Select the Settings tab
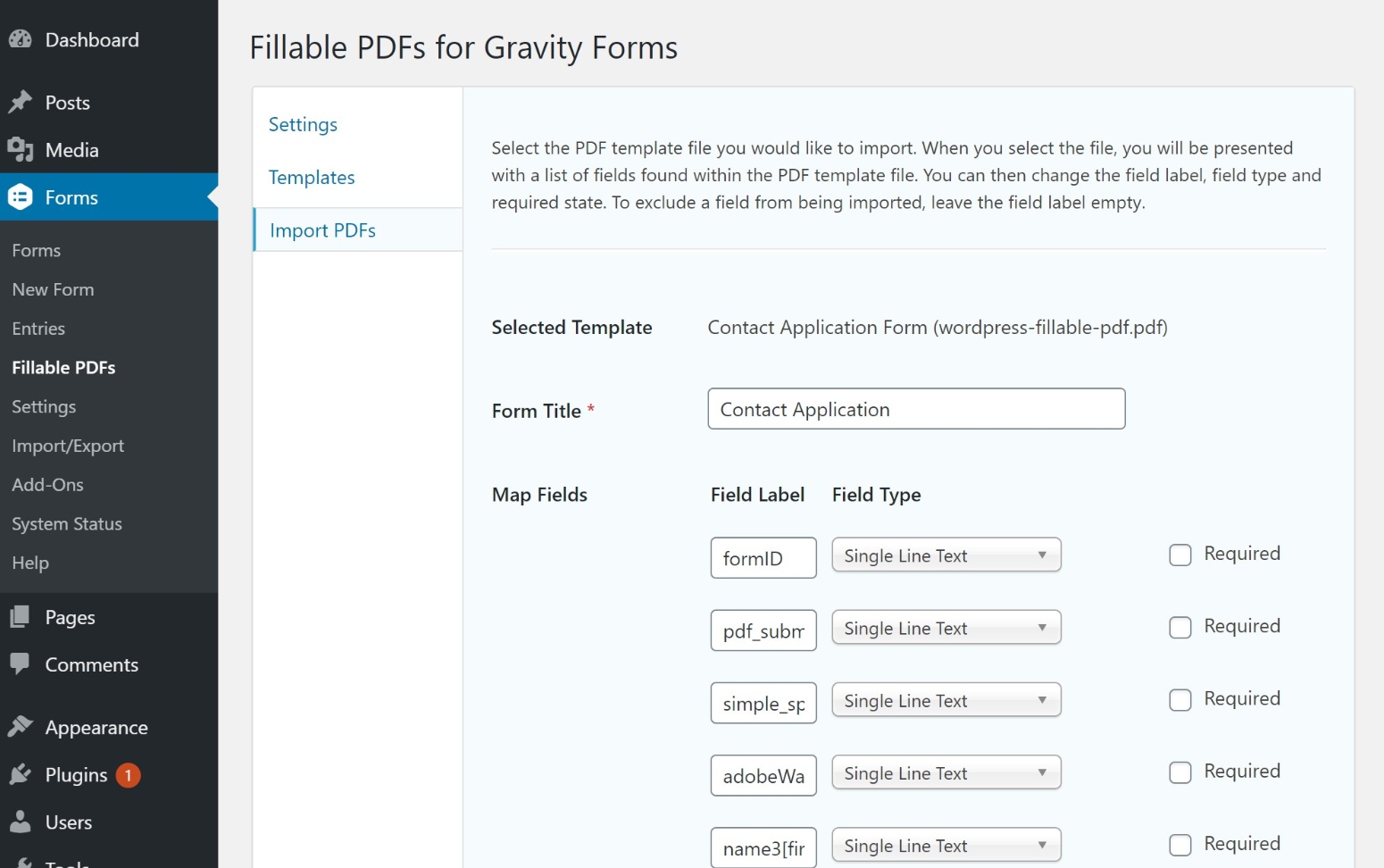This screenshot has height=868, width=1384. 303,124
